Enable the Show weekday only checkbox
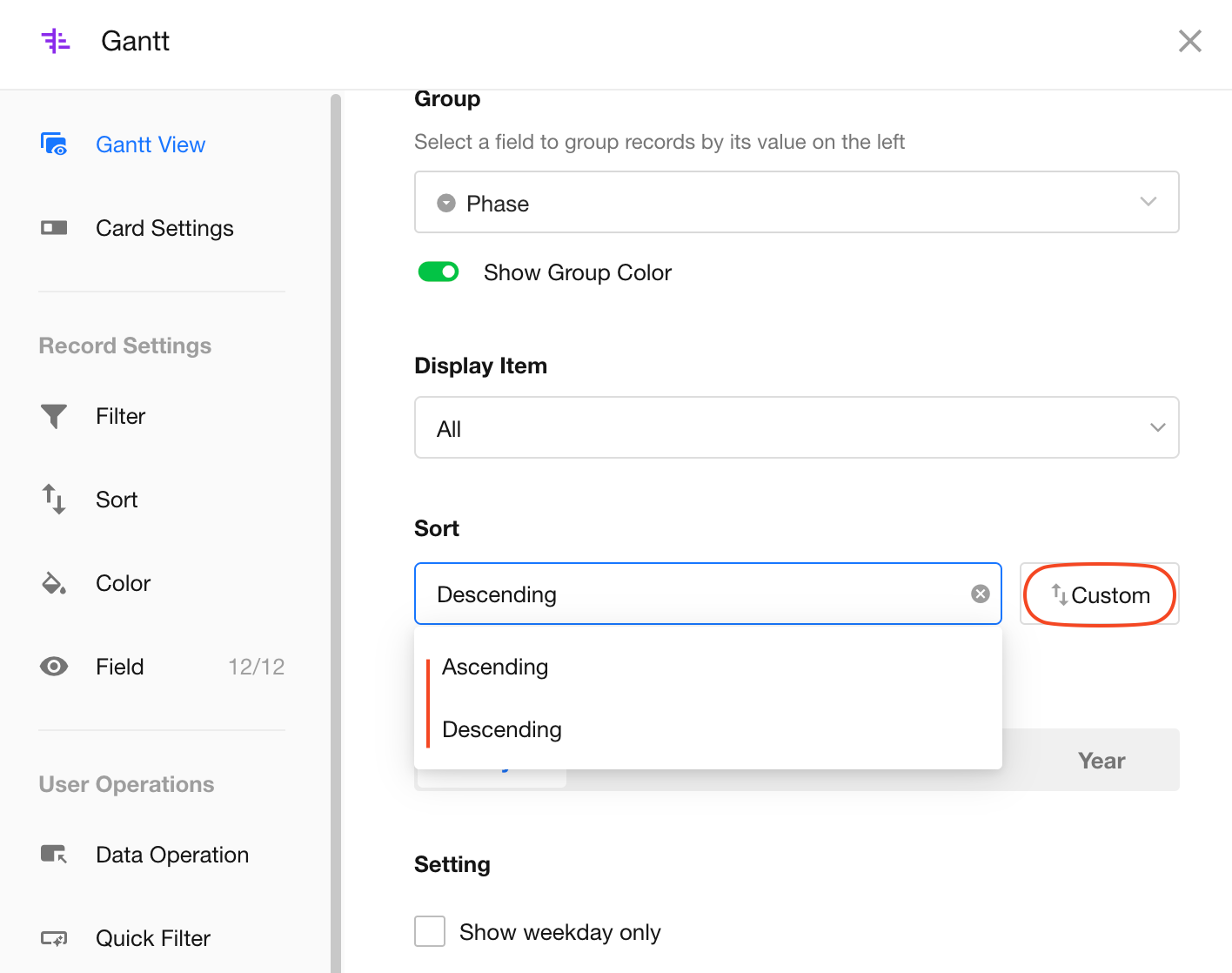 (430, 931)
